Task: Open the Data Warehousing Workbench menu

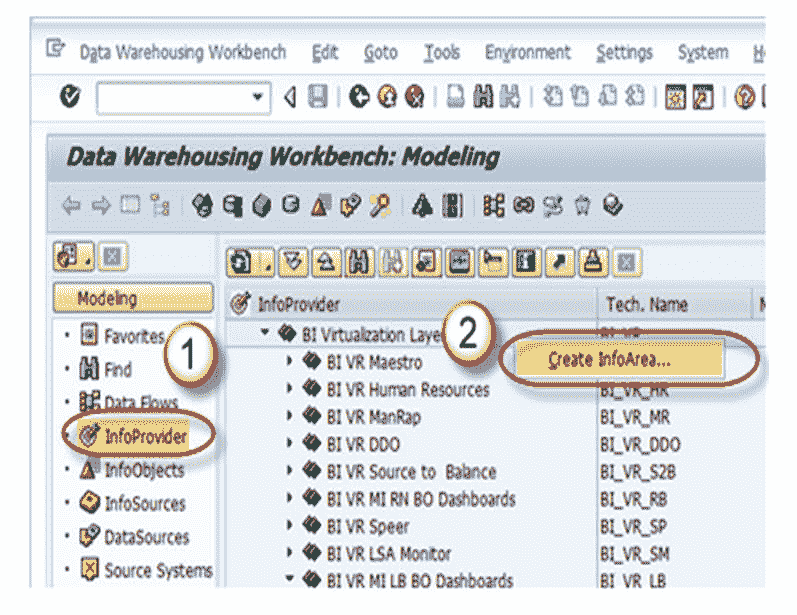Action: [183, 52]
